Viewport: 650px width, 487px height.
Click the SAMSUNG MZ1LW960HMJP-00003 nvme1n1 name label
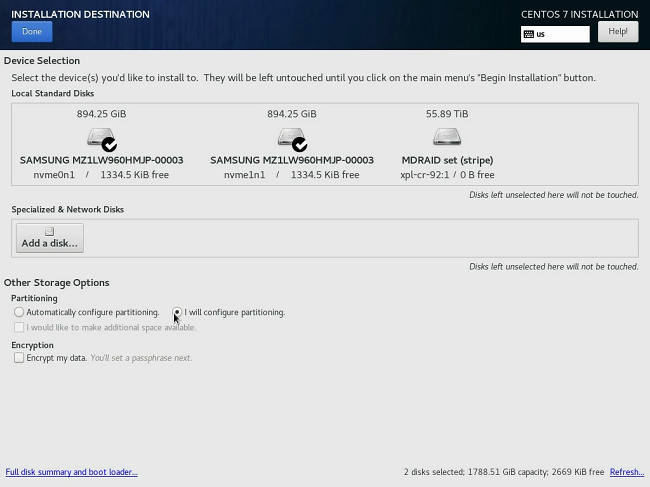coord(292,160)
